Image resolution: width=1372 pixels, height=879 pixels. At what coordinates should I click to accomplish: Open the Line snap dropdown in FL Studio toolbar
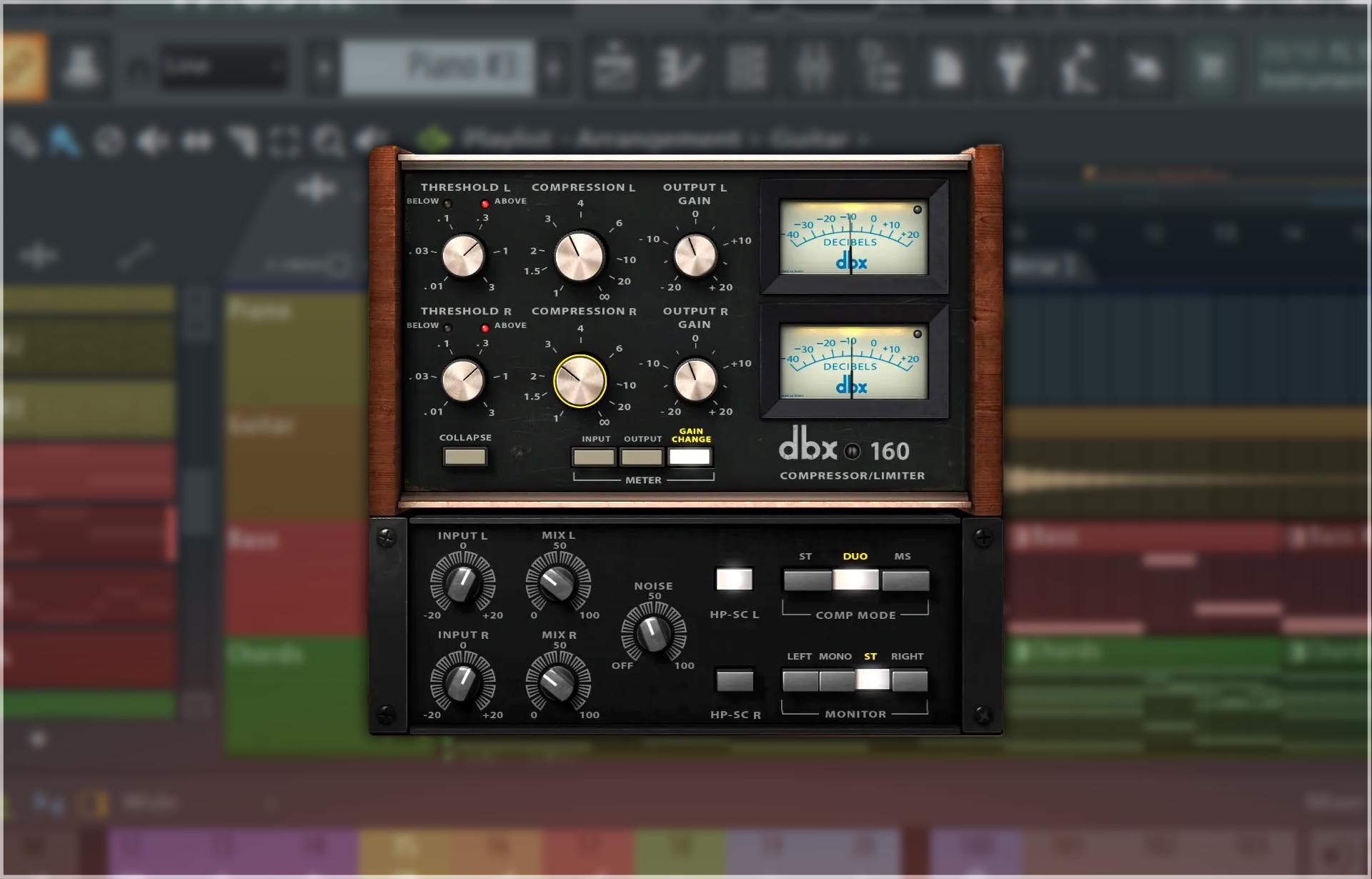[x=224, y=67]
